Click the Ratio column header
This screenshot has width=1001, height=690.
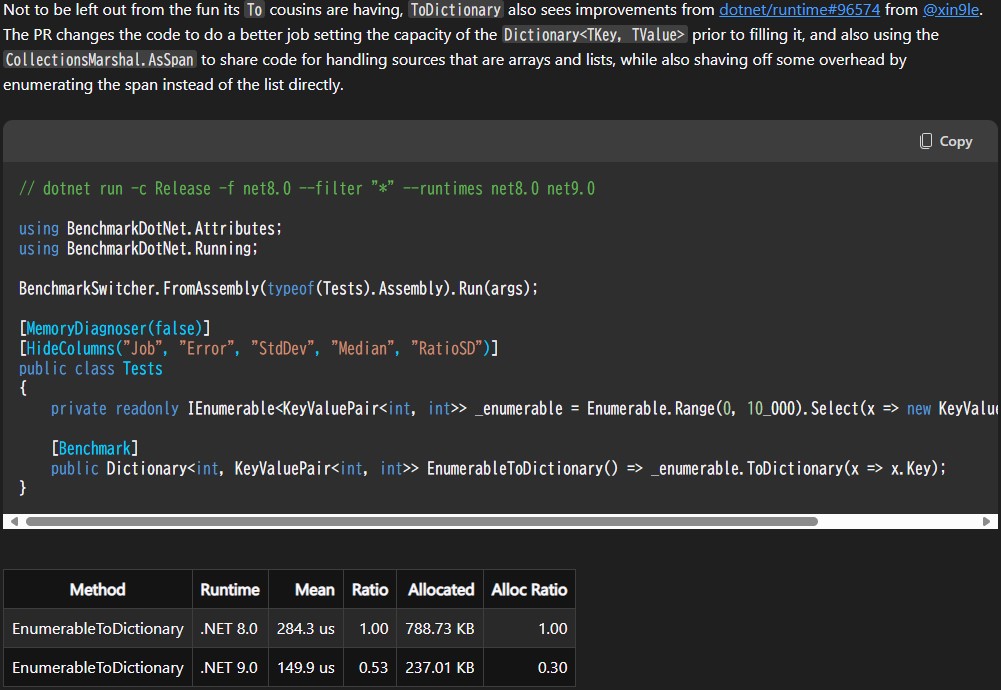click(370, 589)
